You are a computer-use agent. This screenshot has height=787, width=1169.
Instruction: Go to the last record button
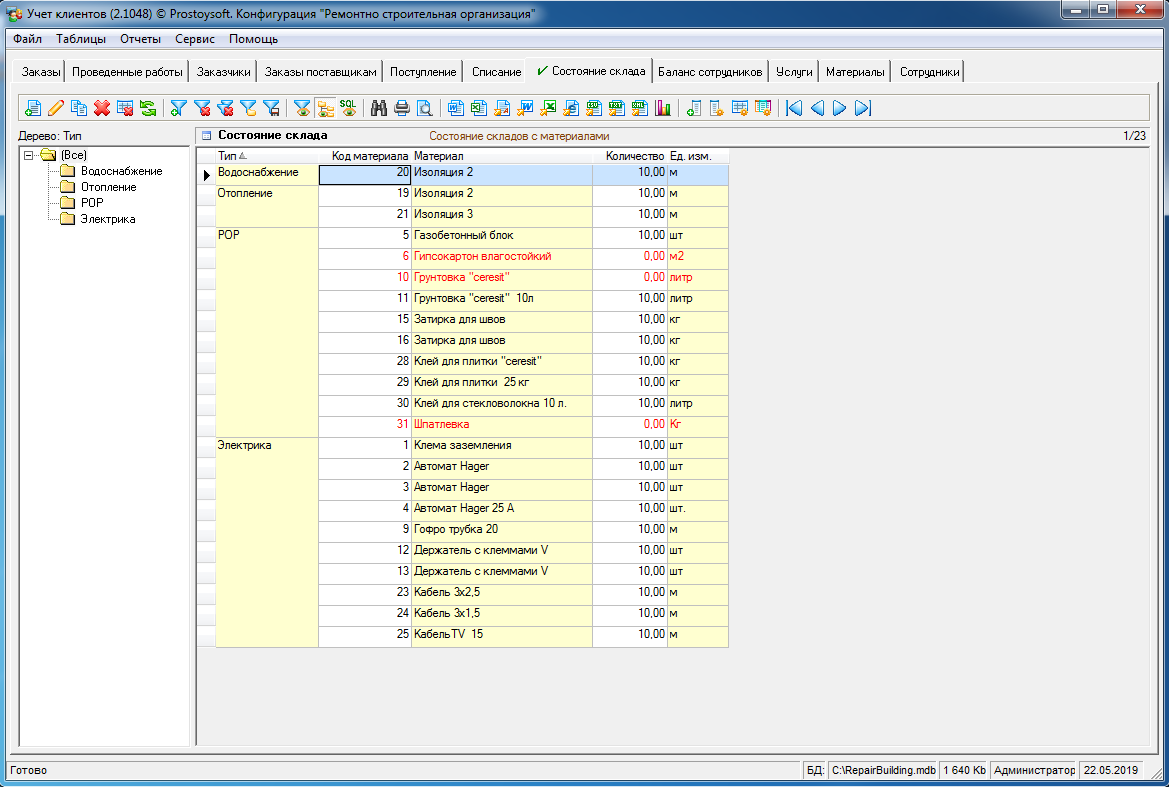[x=863, y=108]
